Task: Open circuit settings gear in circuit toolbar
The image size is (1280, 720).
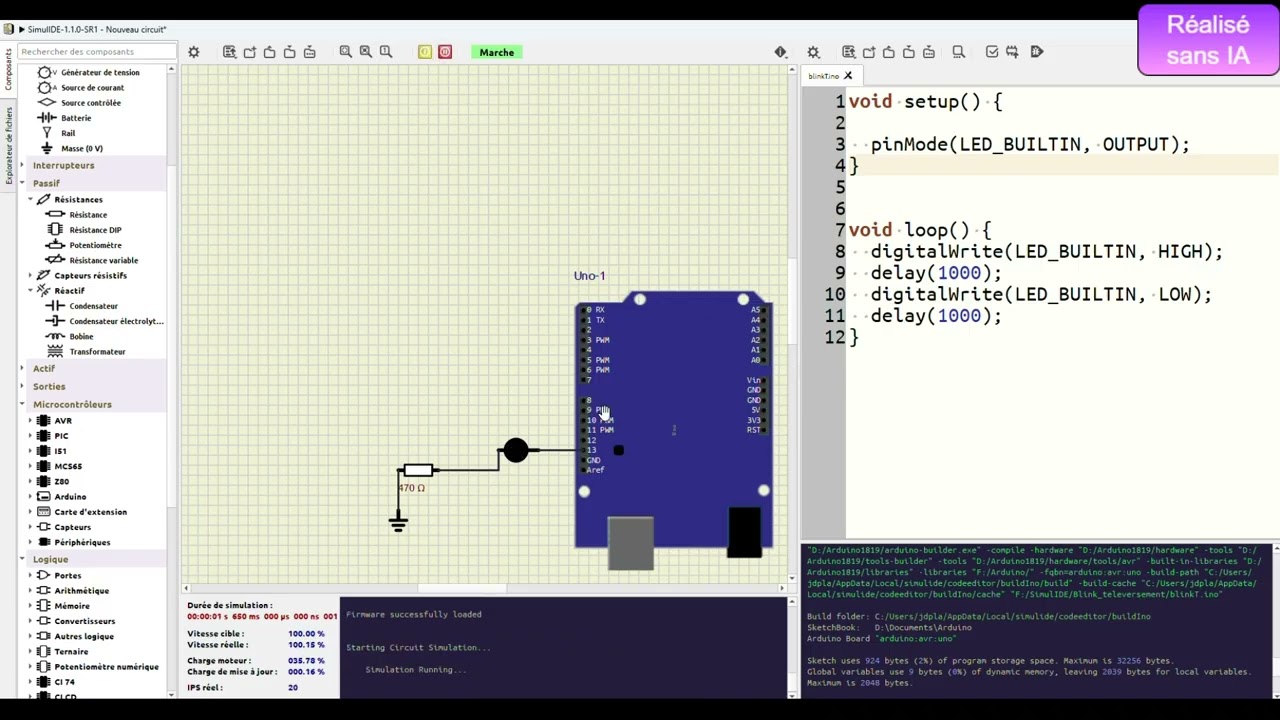Action: [x=194, y=52]
